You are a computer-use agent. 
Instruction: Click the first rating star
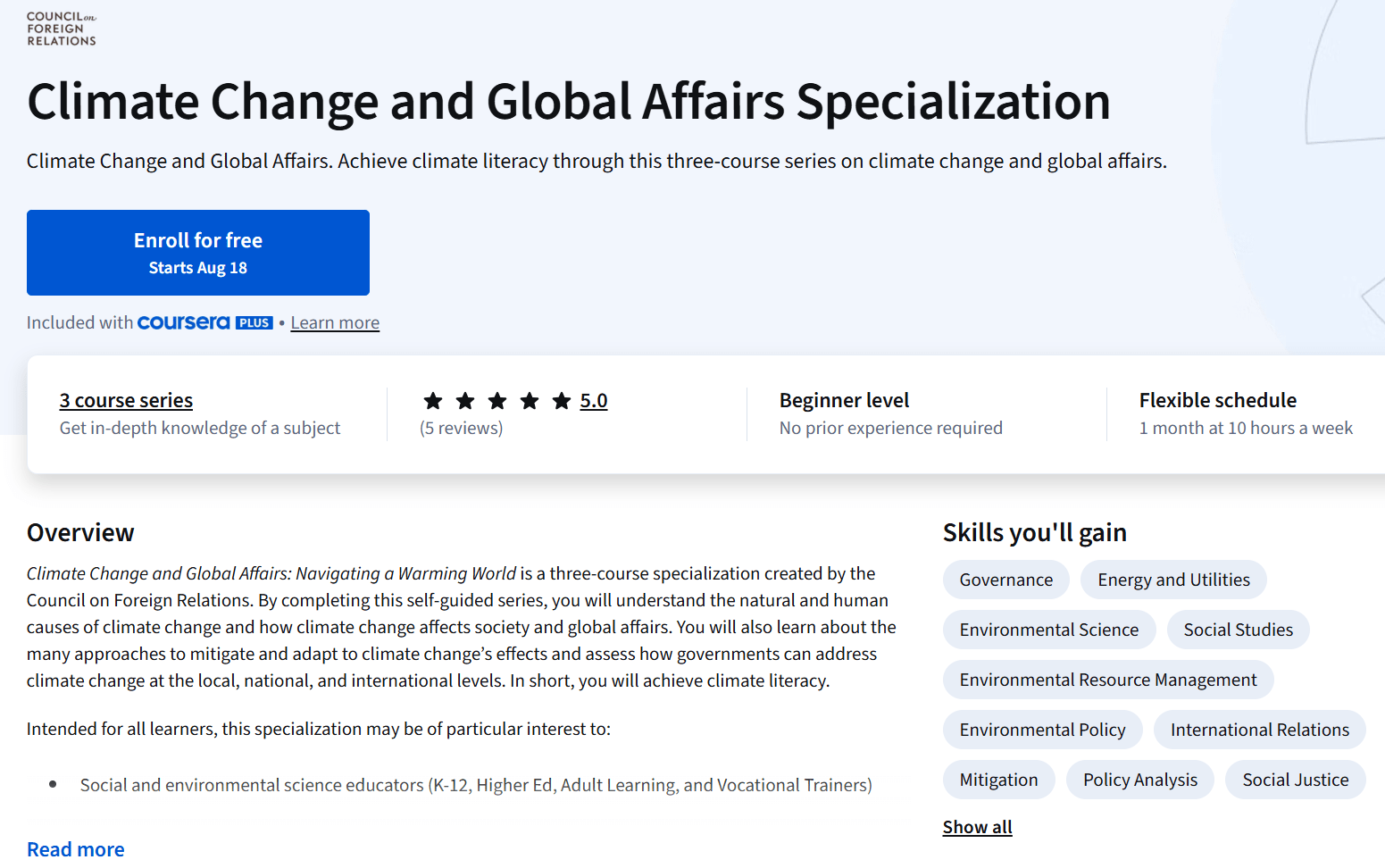tap(433, 401)
